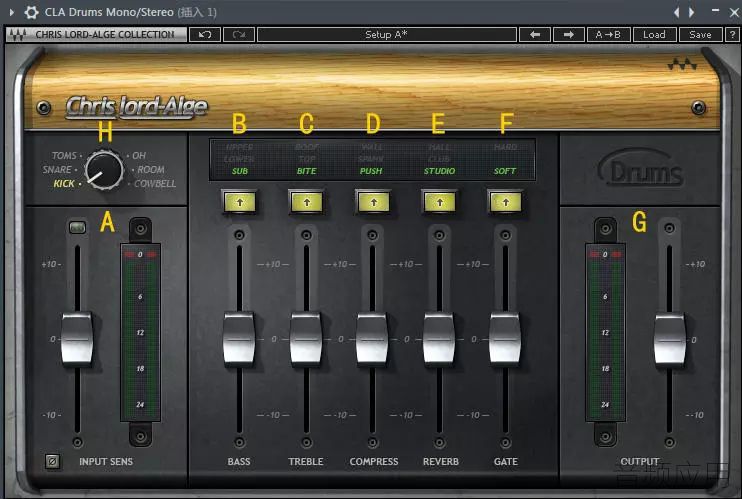Open the Load preset menu
Viewport: 742px width, 499px height.
(x=654, y=35)
